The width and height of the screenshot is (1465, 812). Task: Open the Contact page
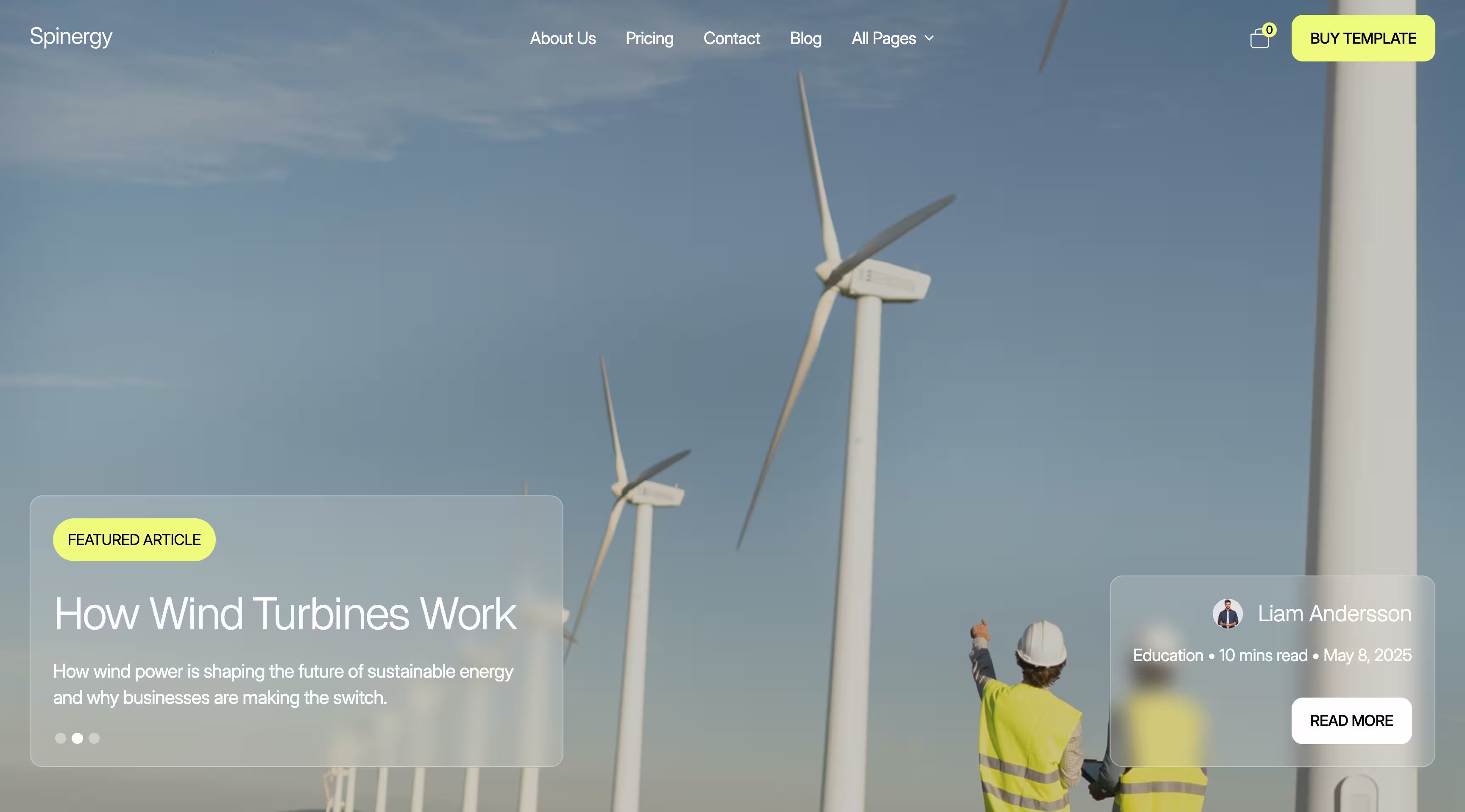click(x=731, y=39)
